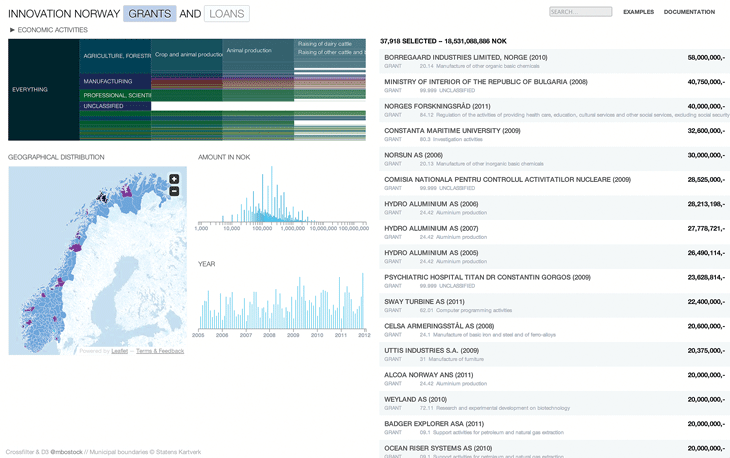Click Constanta Maritime University (2009) row
Screen dimensions: 730x458
point(554,135)
